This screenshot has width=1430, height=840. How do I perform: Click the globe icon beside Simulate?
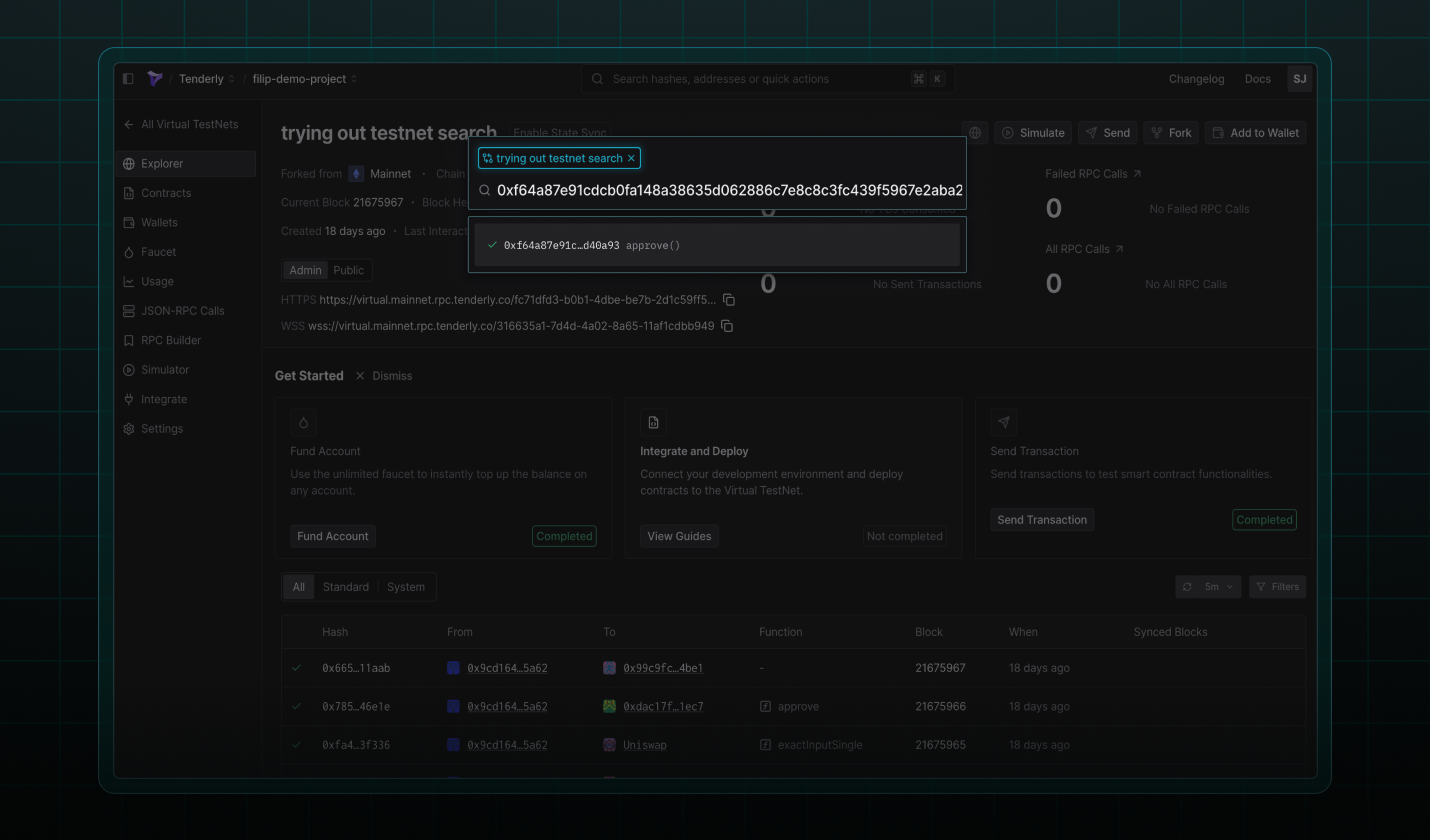click(x=975, y=132)
